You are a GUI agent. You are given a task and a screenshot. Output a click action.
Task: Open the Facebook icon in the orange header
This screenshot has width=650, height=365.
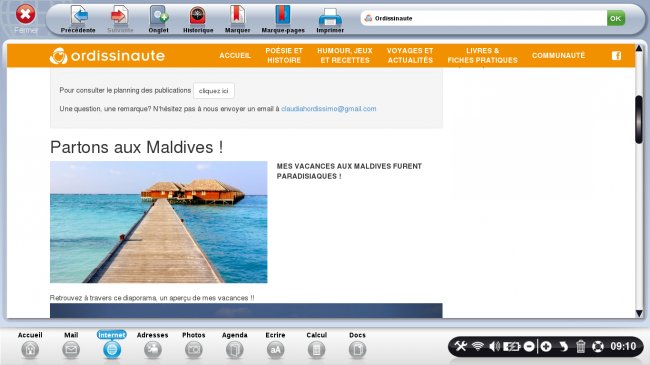pyautogui.click(x=616, y=56)
